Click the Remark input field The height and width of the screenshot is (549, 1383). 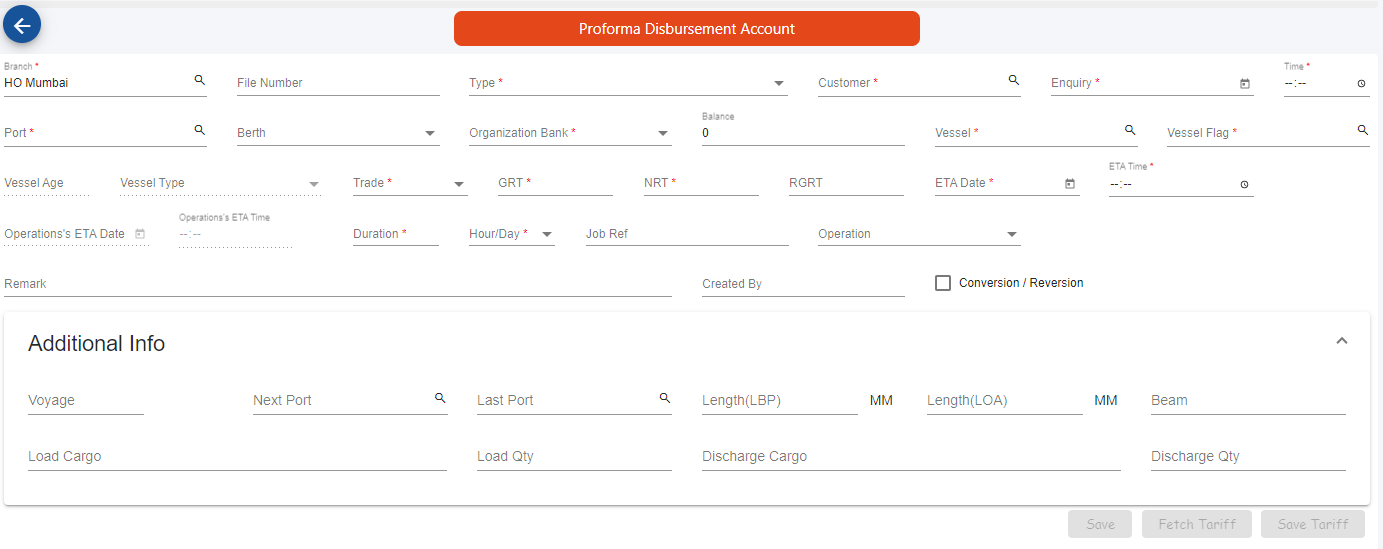point(338,284)
